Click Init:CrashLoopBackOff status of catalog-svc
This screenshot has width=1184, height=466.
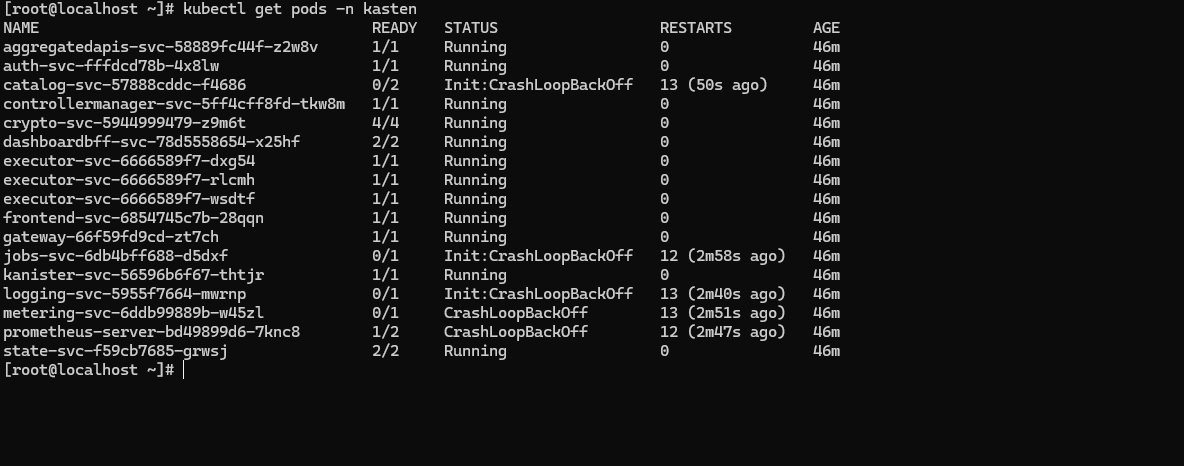pos(538,85)
